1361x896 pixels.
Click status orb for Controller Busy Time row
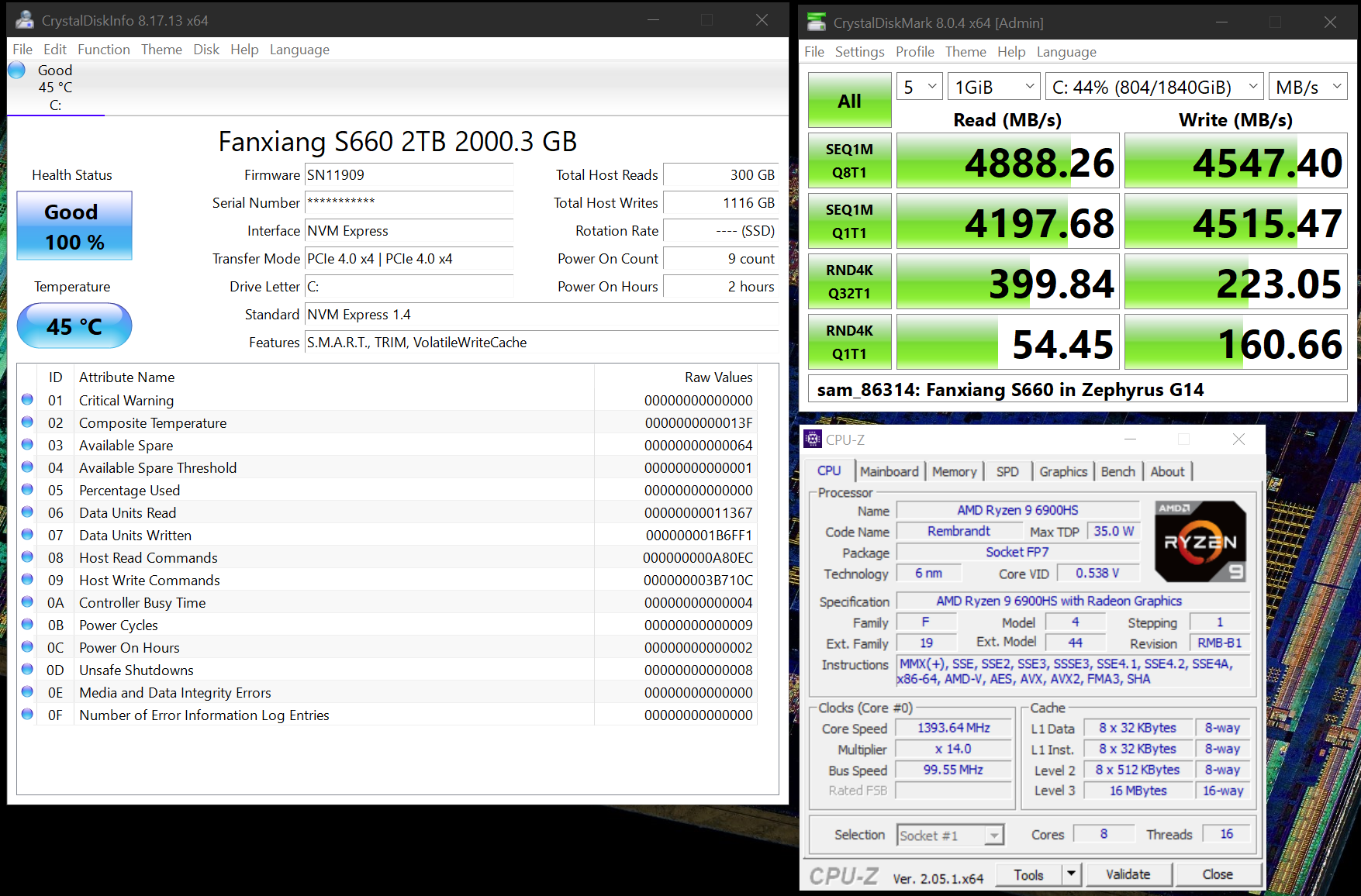27,602
